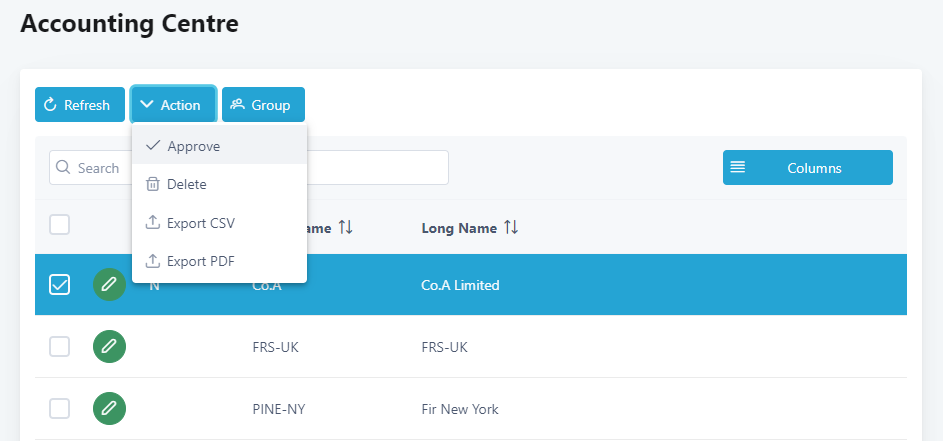Click the magnifier icon in search box
Screen dimensions: 943x441
[64, 168]
